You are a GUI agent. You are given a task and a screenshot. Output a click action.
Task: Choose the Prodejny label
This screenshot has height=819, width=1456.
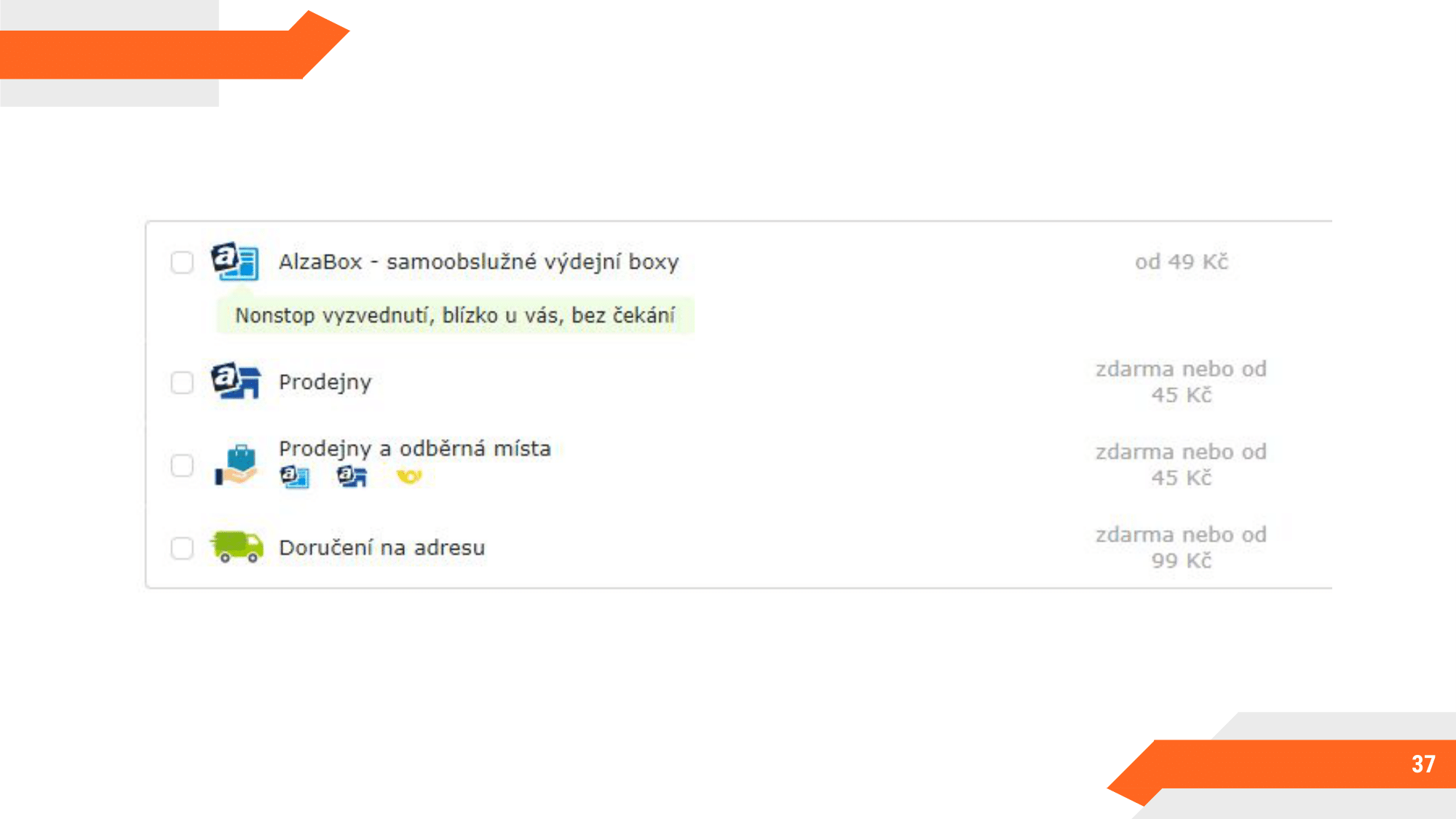(325, 382)
